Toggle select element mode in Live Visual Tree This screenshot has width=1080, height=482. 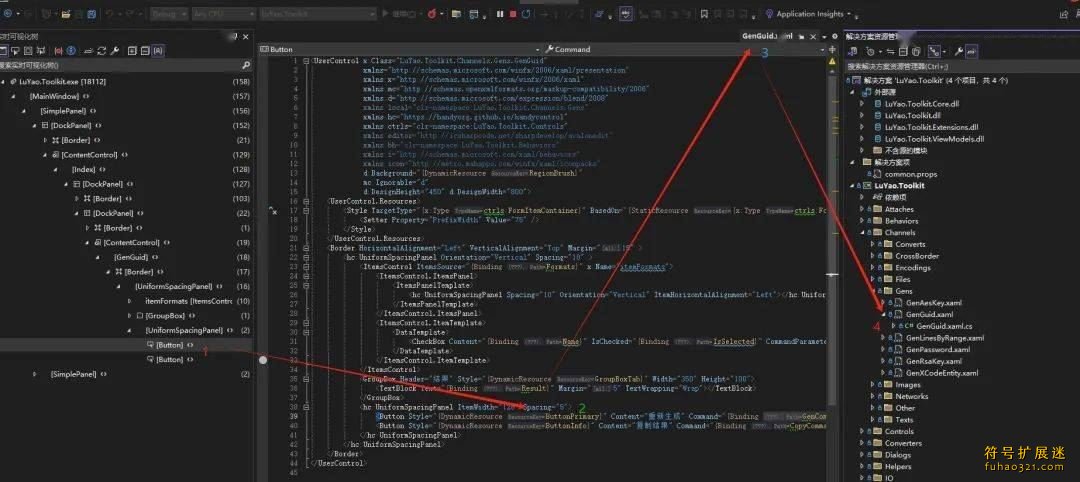14,51
